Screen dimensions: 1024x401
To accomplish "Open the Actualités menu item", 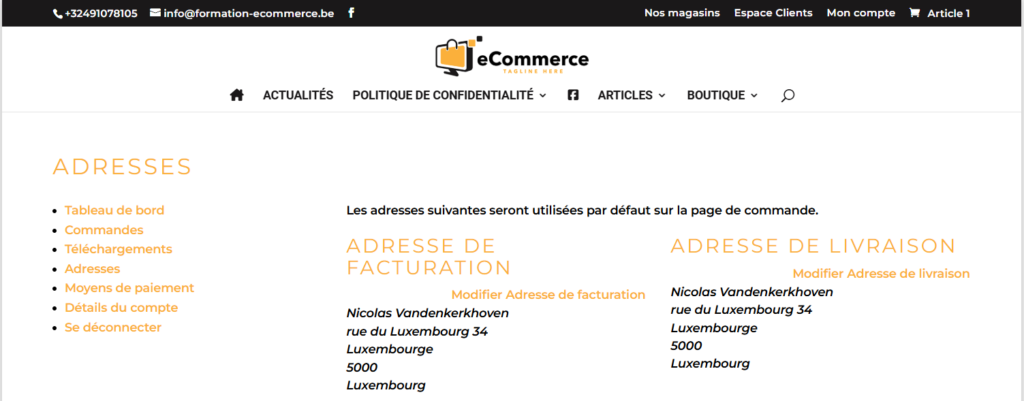I will click(298, 95).
